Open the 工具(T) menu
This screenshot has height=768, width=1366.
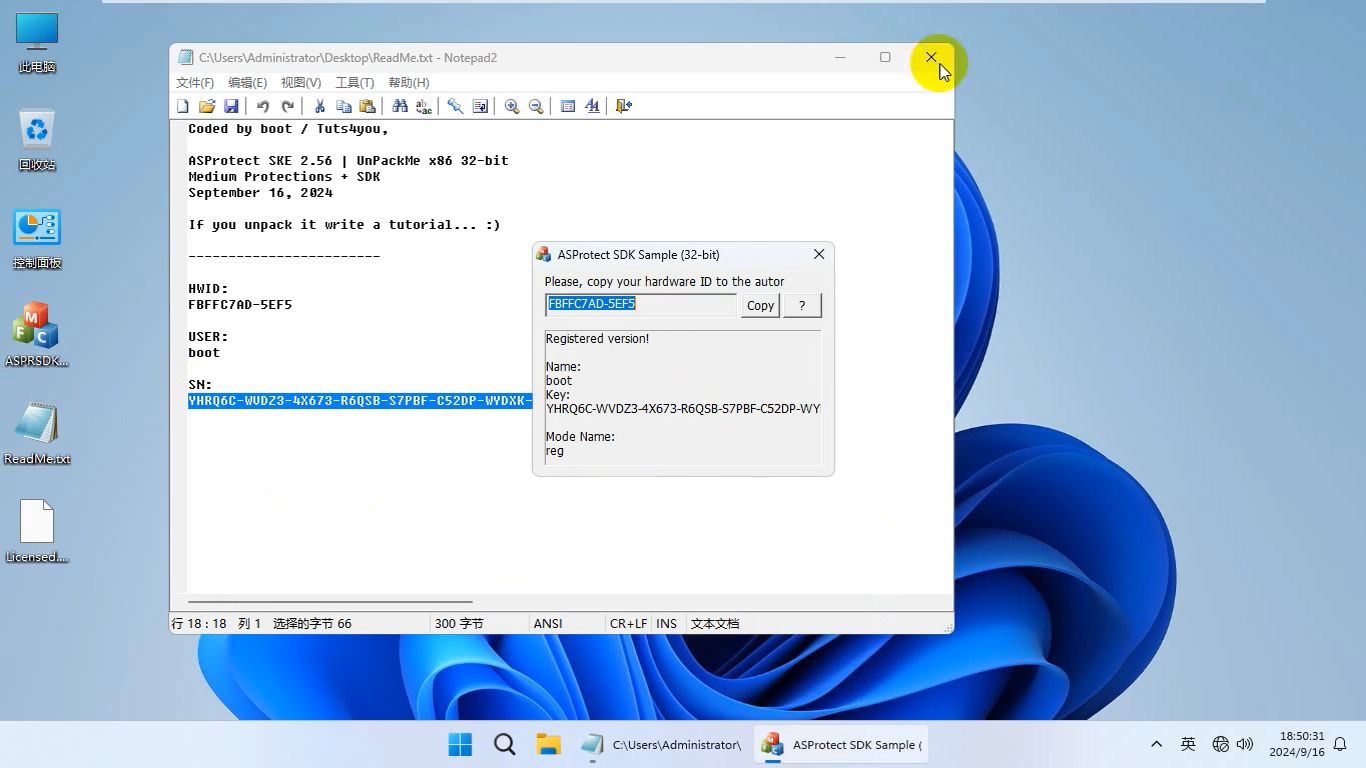[354, 83]
